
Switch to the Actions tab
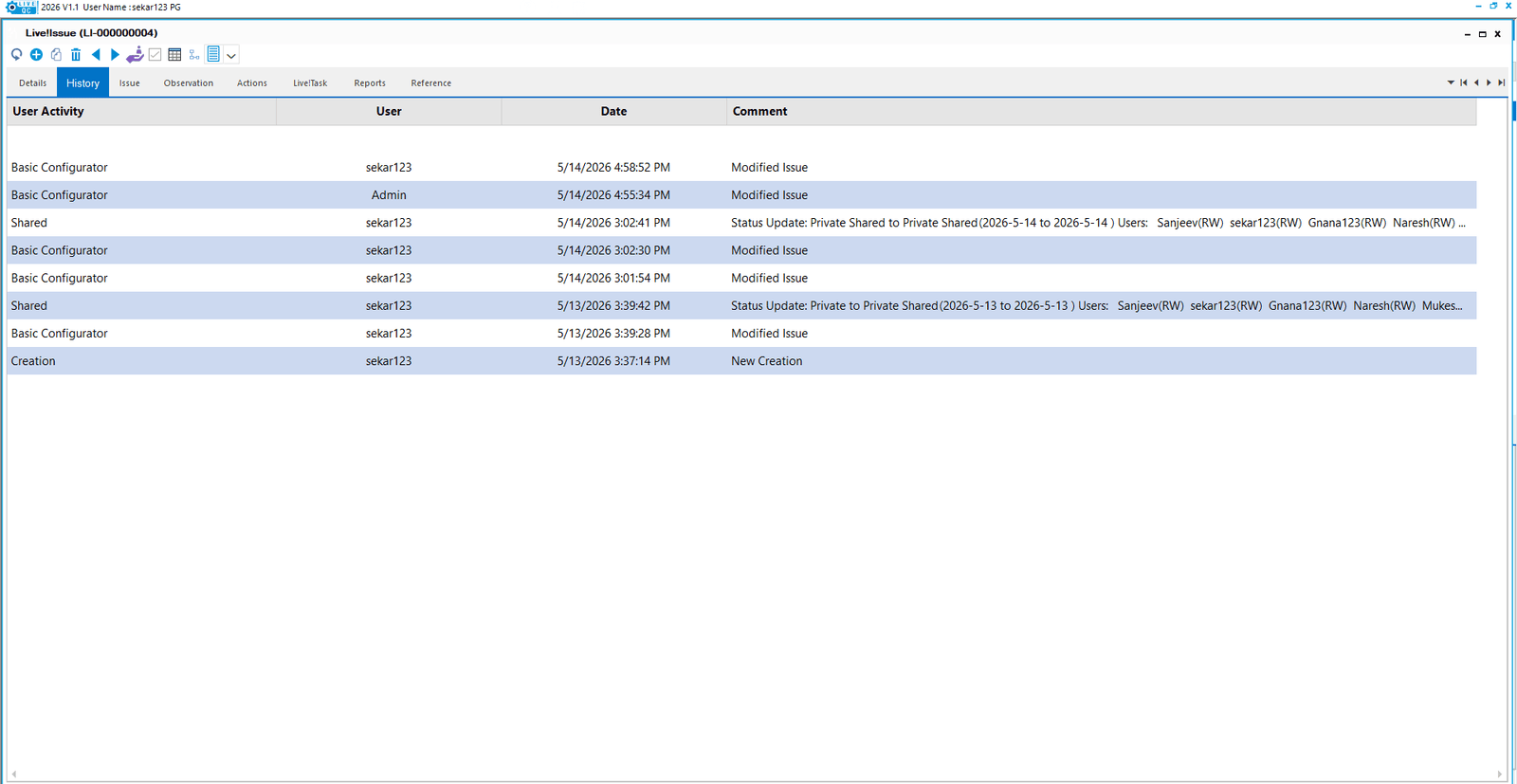coord(252,82)
